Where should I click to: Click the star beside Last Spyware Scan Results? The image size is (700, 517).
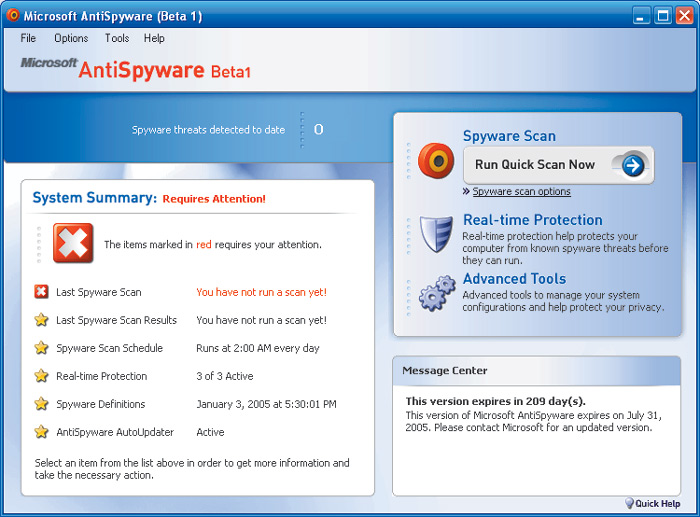point(41,320)
